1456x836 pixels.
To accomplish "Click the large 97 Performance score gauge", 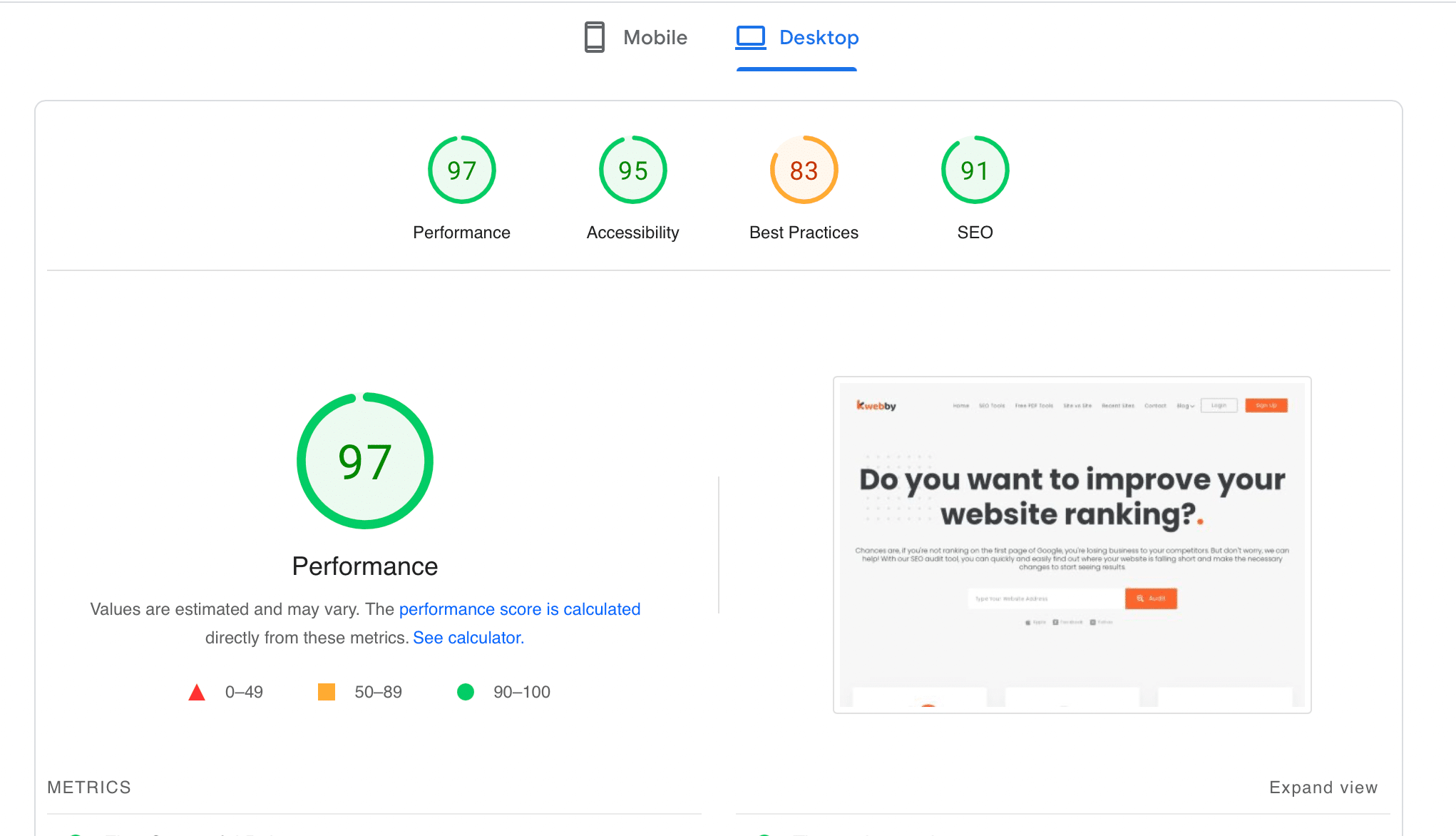I will 365,461.
